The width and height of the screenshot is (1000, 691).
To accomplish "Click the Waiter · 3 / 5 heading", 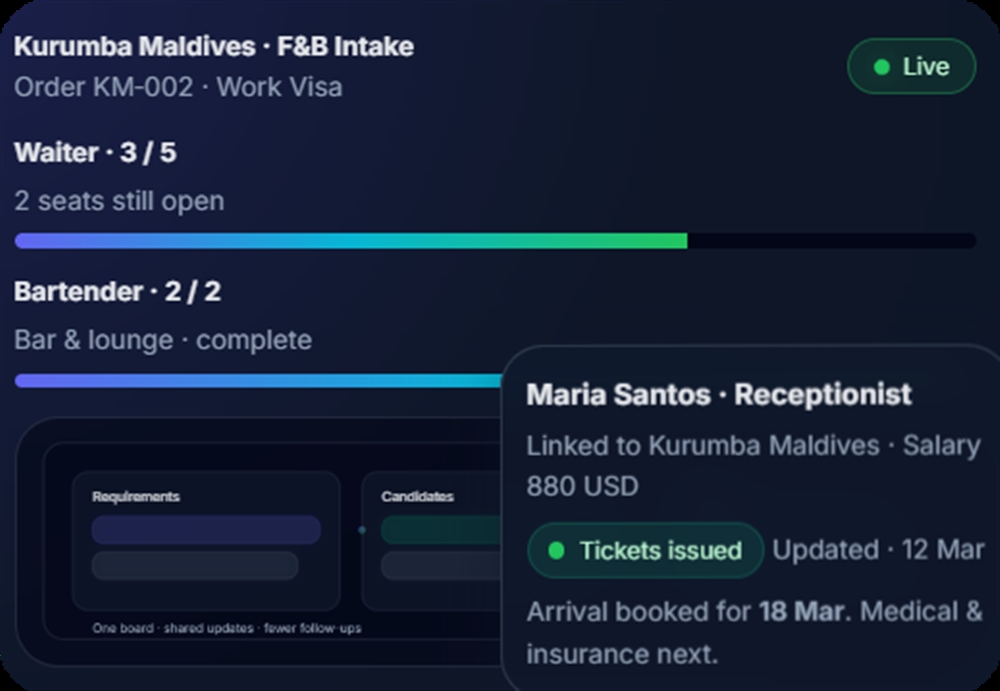I will pyautogui.click(x=95, y=153).
